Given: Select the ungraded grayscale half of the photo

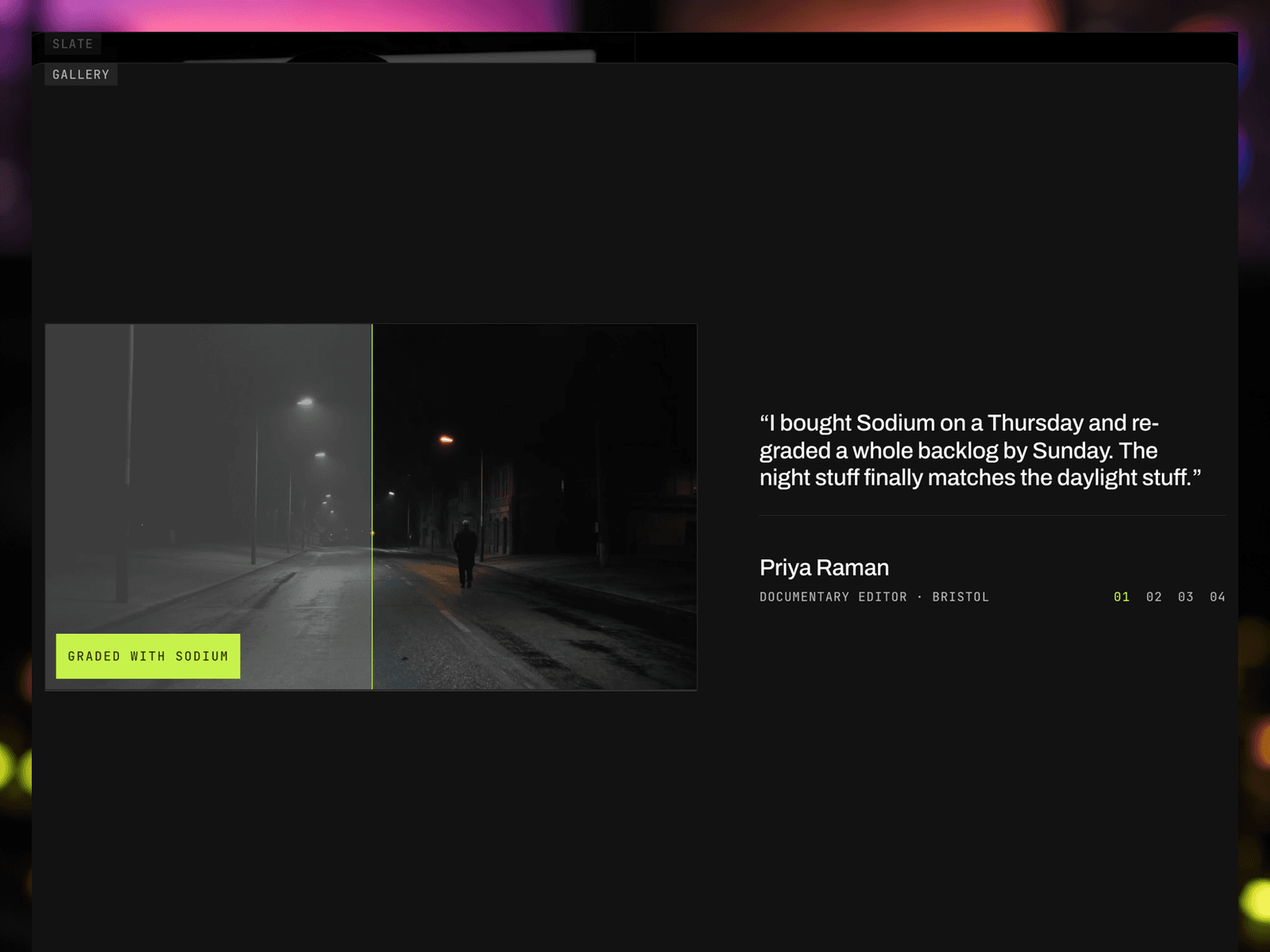Looking at the screenshot, I should [208, 476].
